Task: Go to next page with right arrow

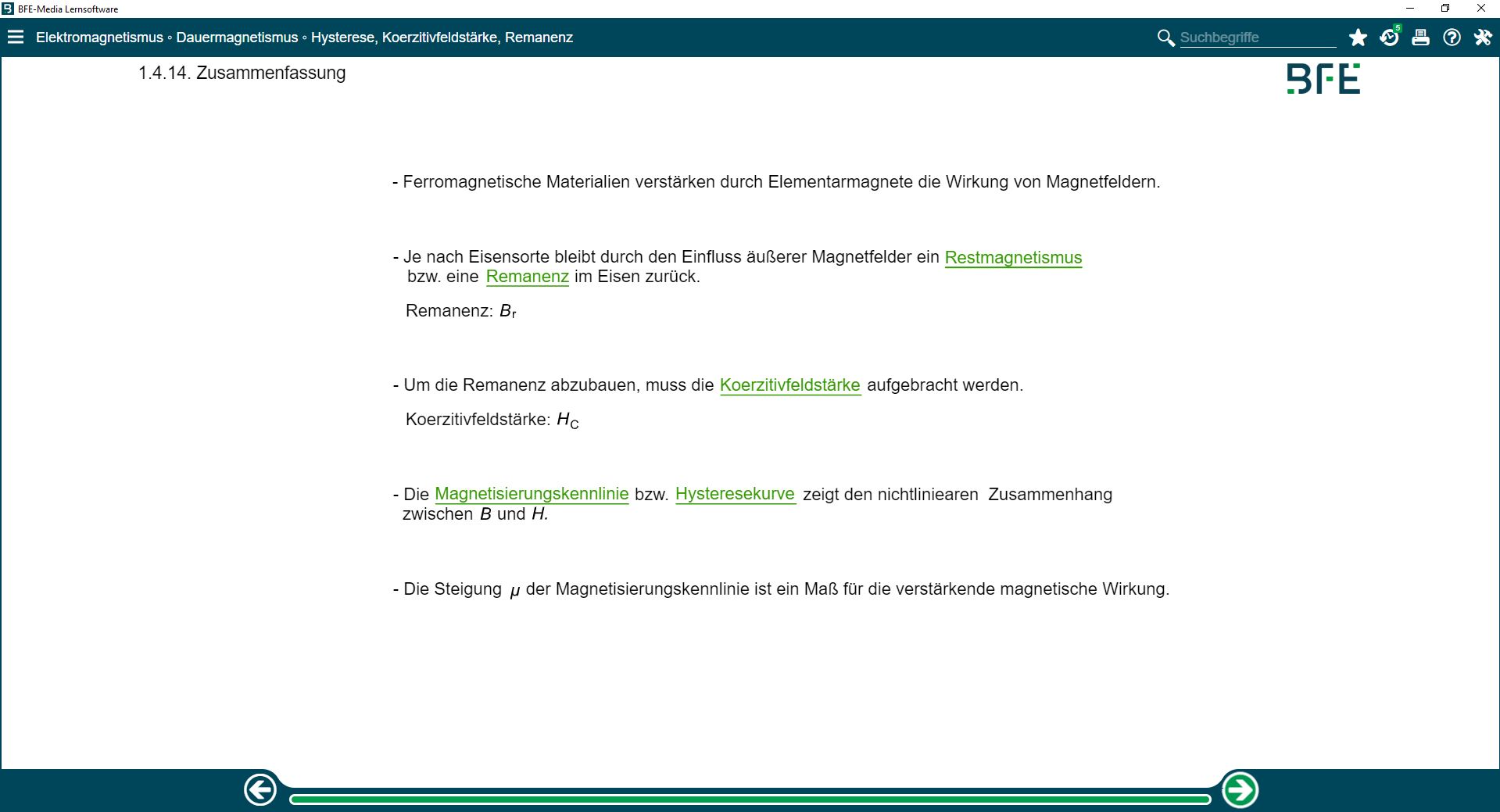Action: [1240, 790]
